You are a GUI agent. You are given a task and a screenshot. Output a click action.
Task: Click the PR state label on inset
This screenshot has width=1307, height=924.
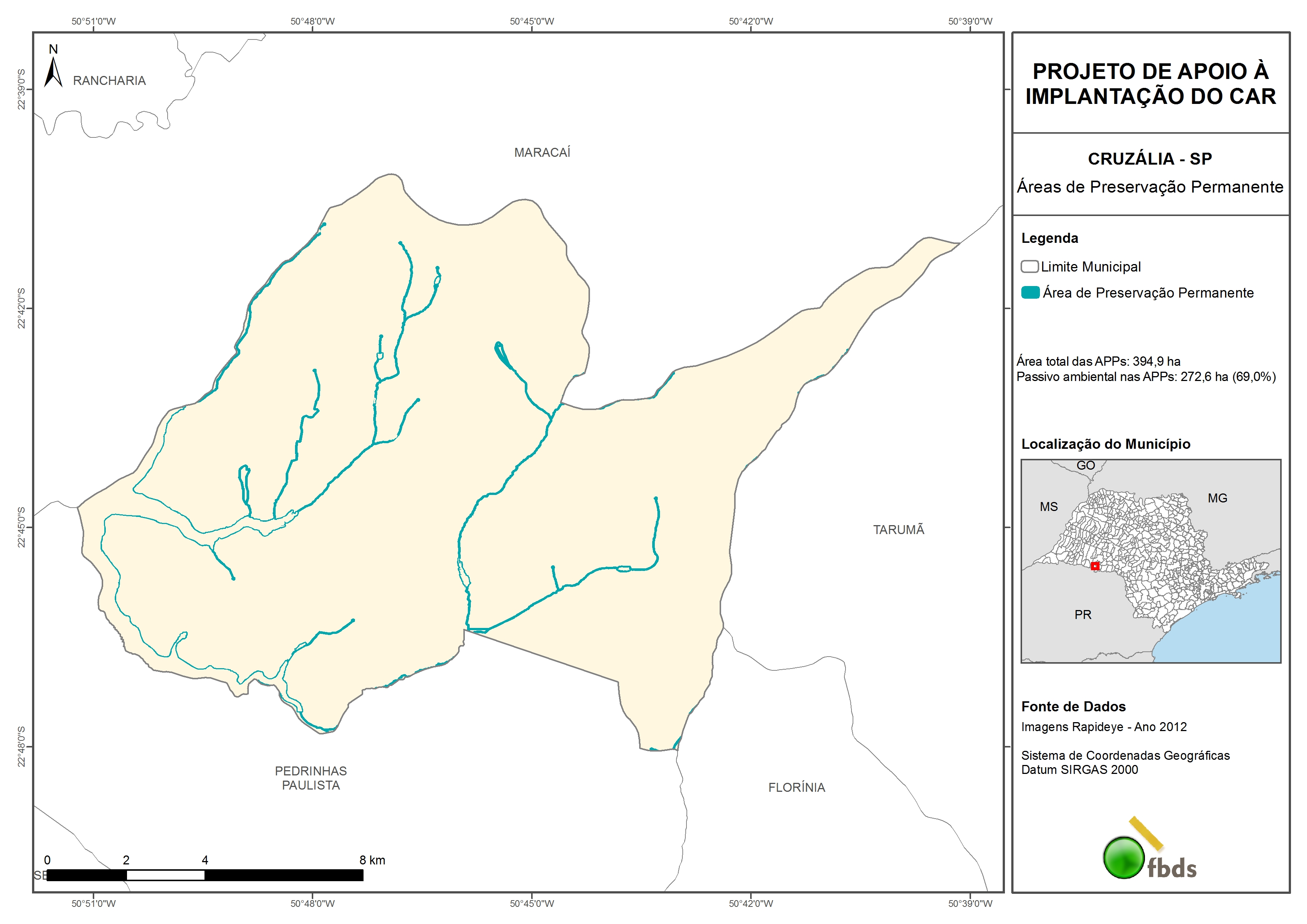click(x=1083, y=615)
